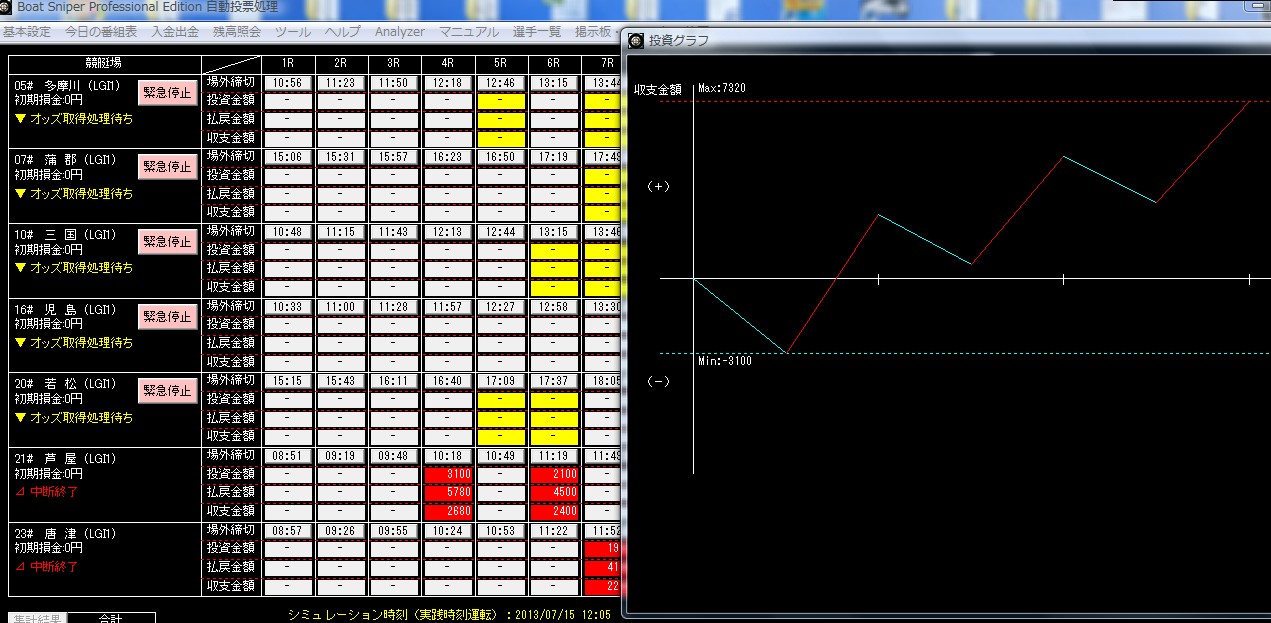
Task: Click the 多摩川 2R 11:23 button
Action: tap(341, 82)
